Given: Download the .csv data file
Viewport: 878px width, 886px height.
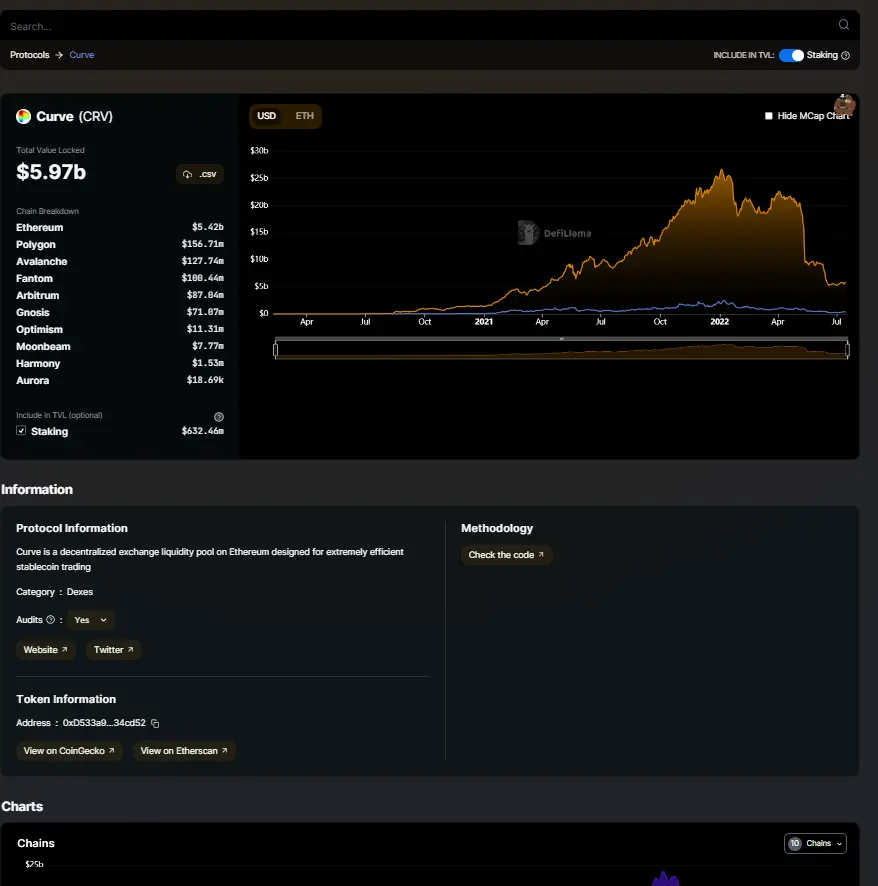Looking at the screenshot, I should coord(200,174).
